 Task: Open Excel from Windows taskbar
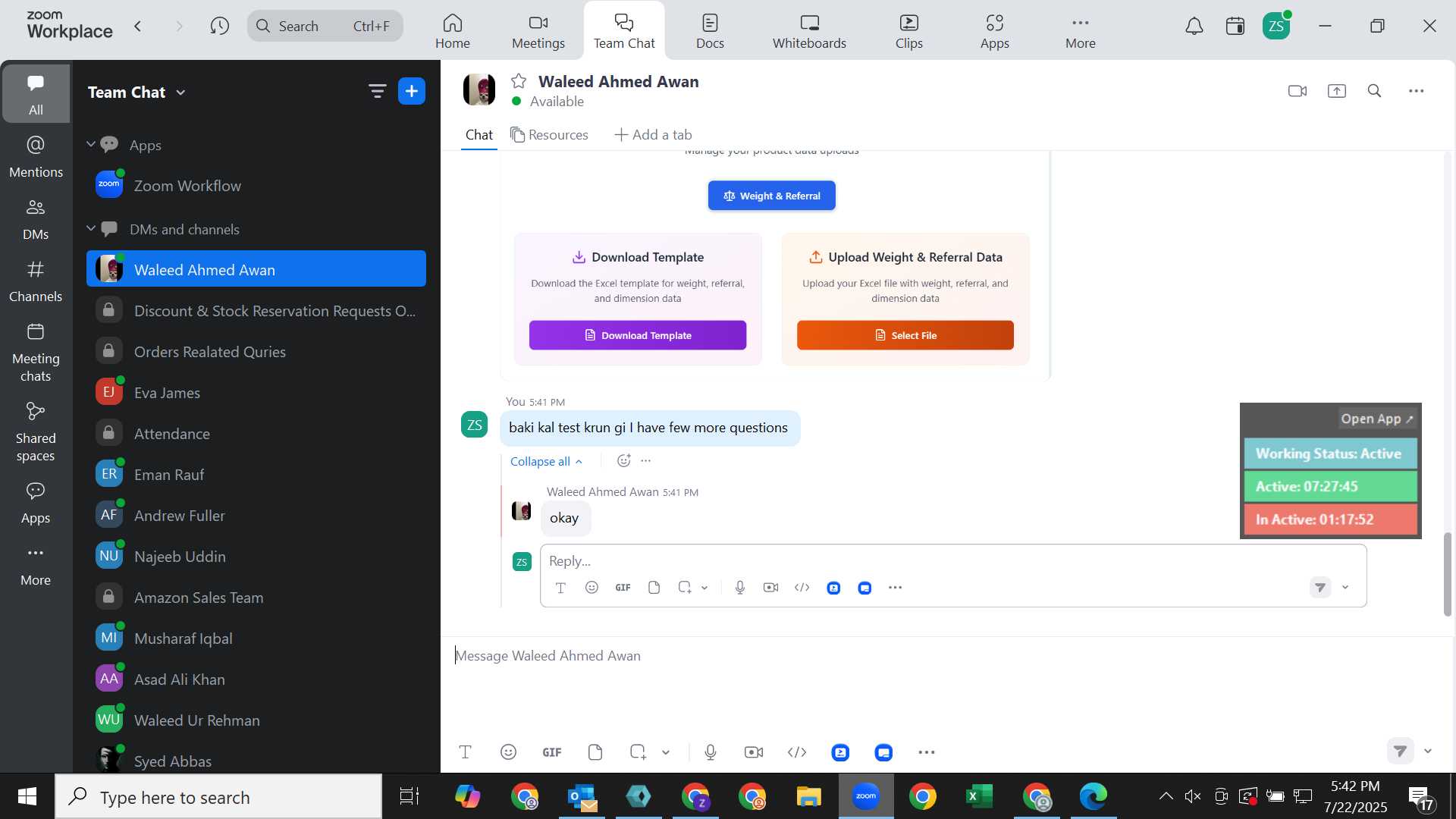pyautogui.click(x=979, y=797)
